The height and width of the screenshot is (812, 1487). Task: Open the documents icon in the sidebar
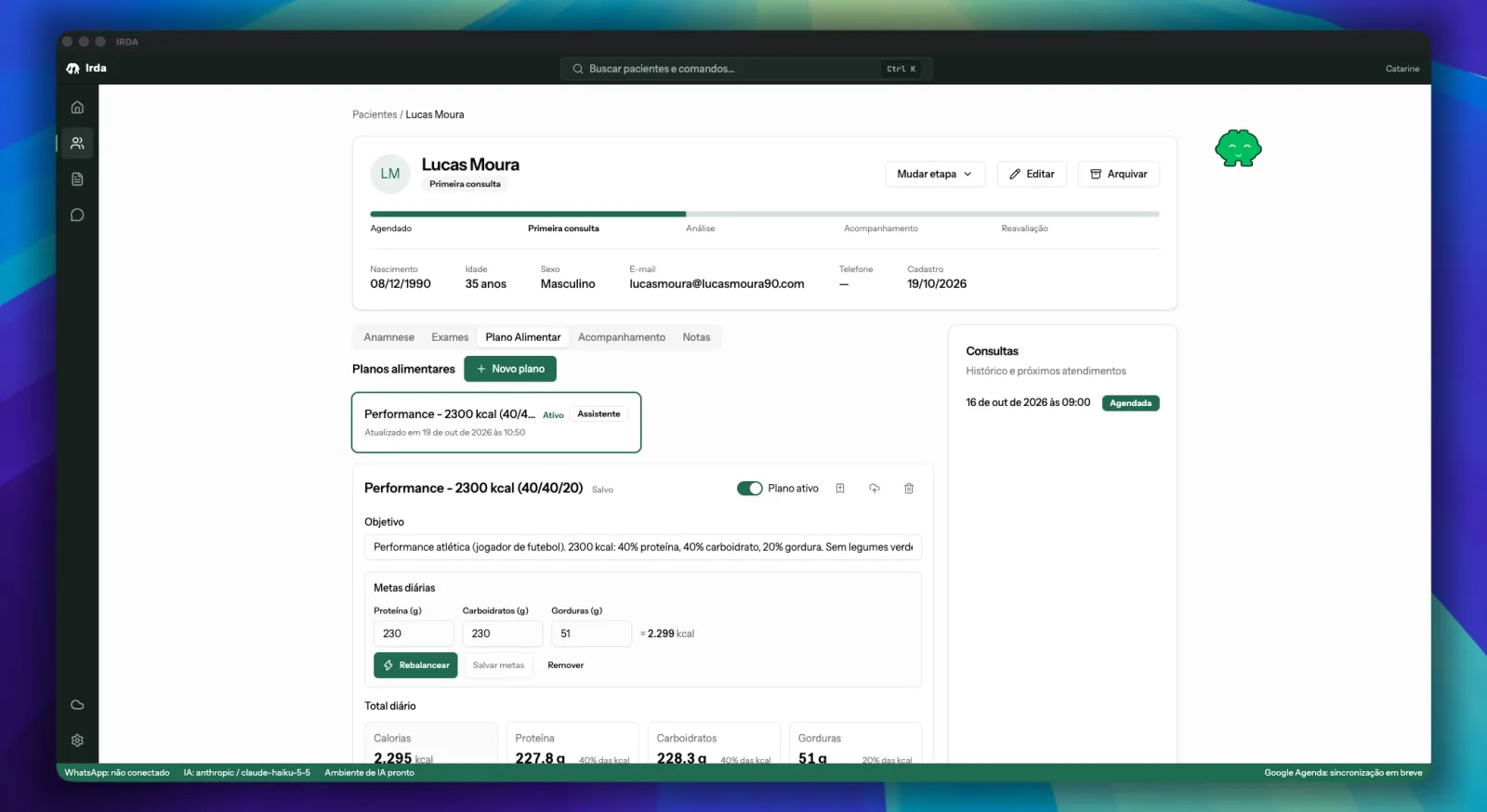(x=77, y=179)
